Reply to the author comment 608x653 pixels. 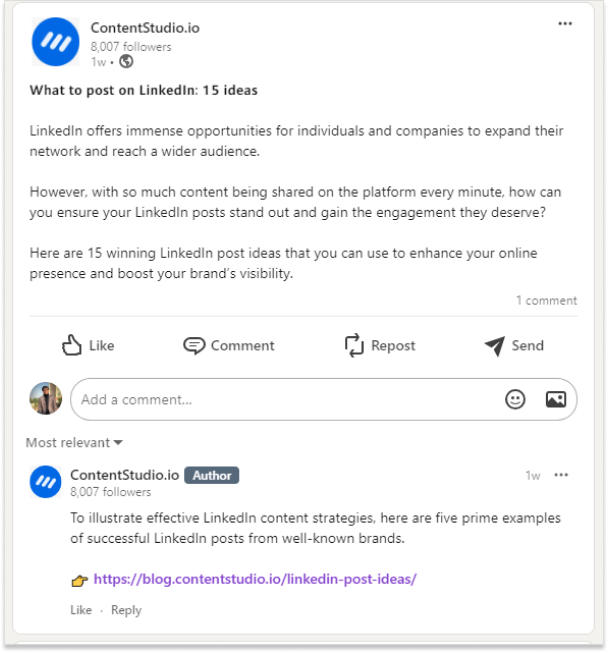[x=126, y=611]
